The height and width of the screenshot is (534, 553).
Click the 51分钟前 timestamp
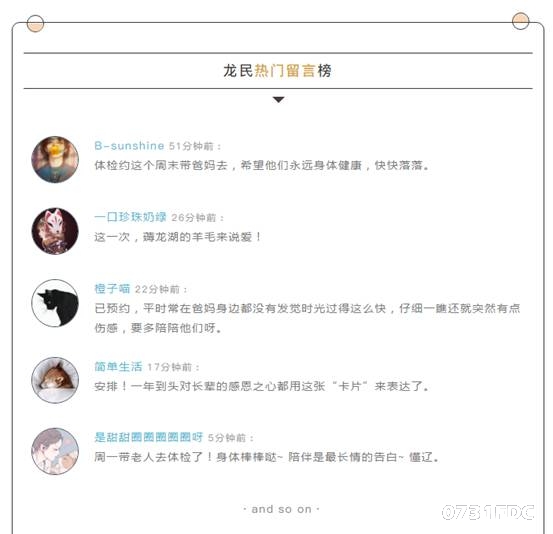point(191,146)
